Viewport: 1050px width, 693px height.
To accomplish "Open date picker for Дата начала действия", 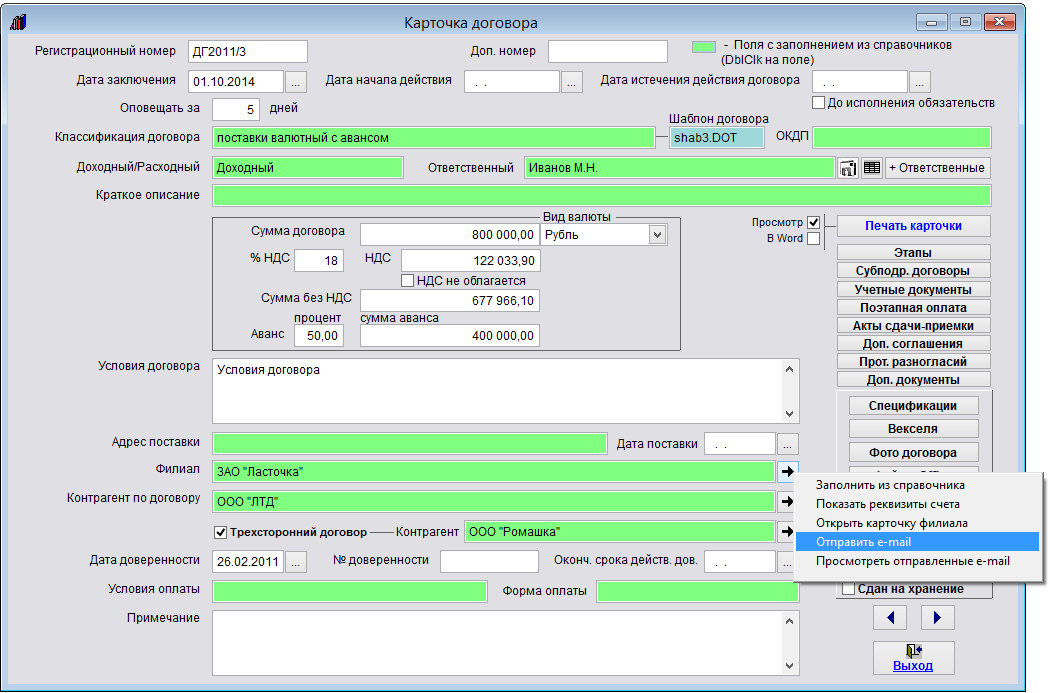I will coord(572,82).
